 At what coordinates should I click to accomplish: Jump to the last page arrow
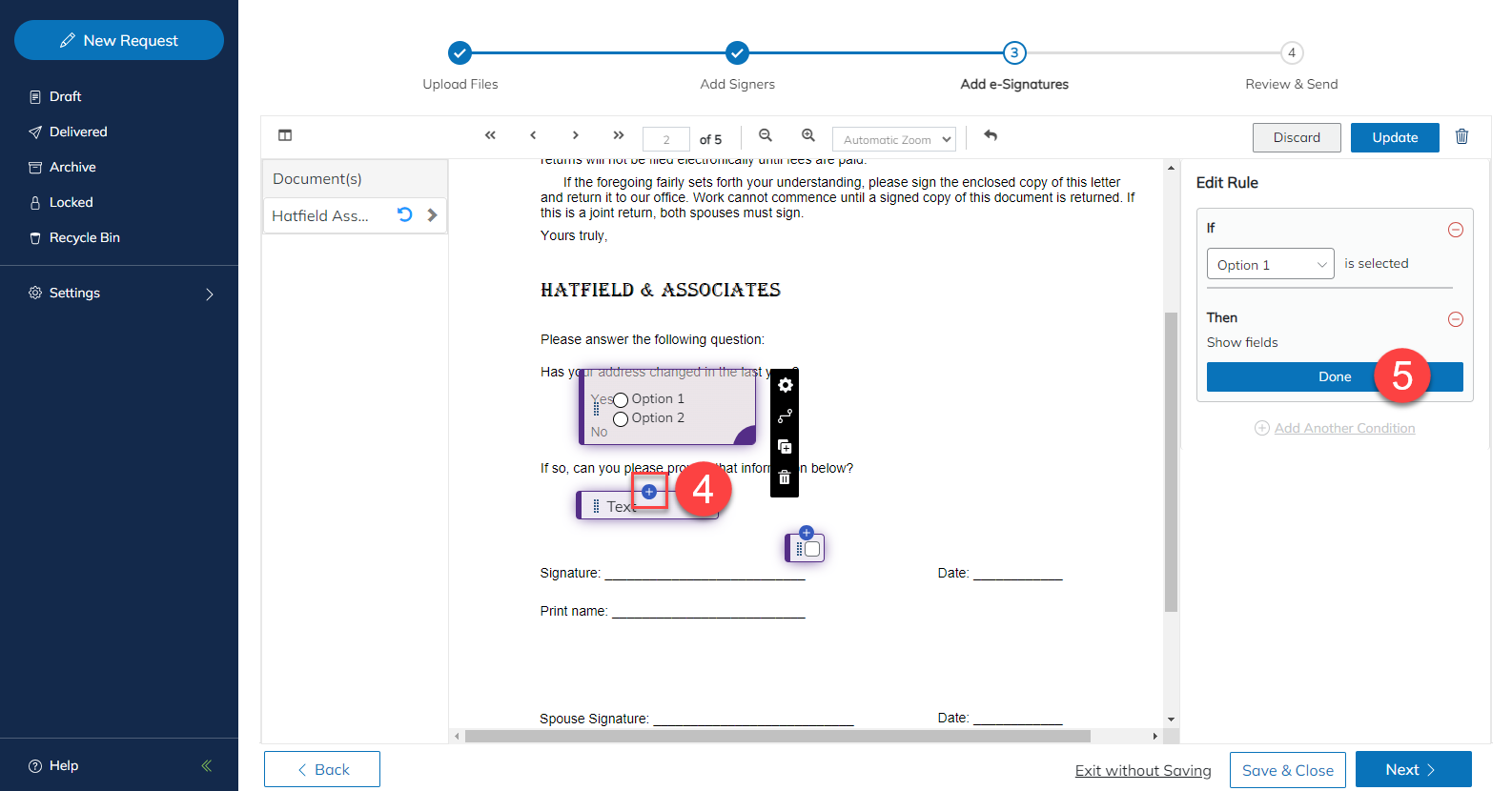coord(619,135)
